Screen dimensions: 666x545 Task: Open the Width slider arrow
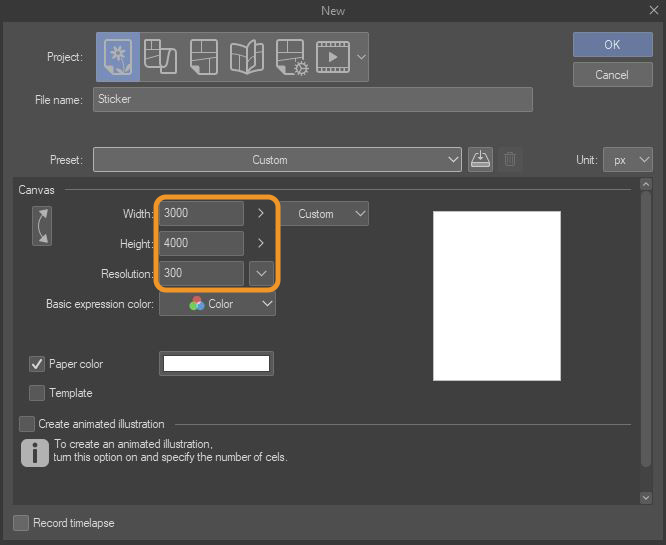[x=261, y=213]
